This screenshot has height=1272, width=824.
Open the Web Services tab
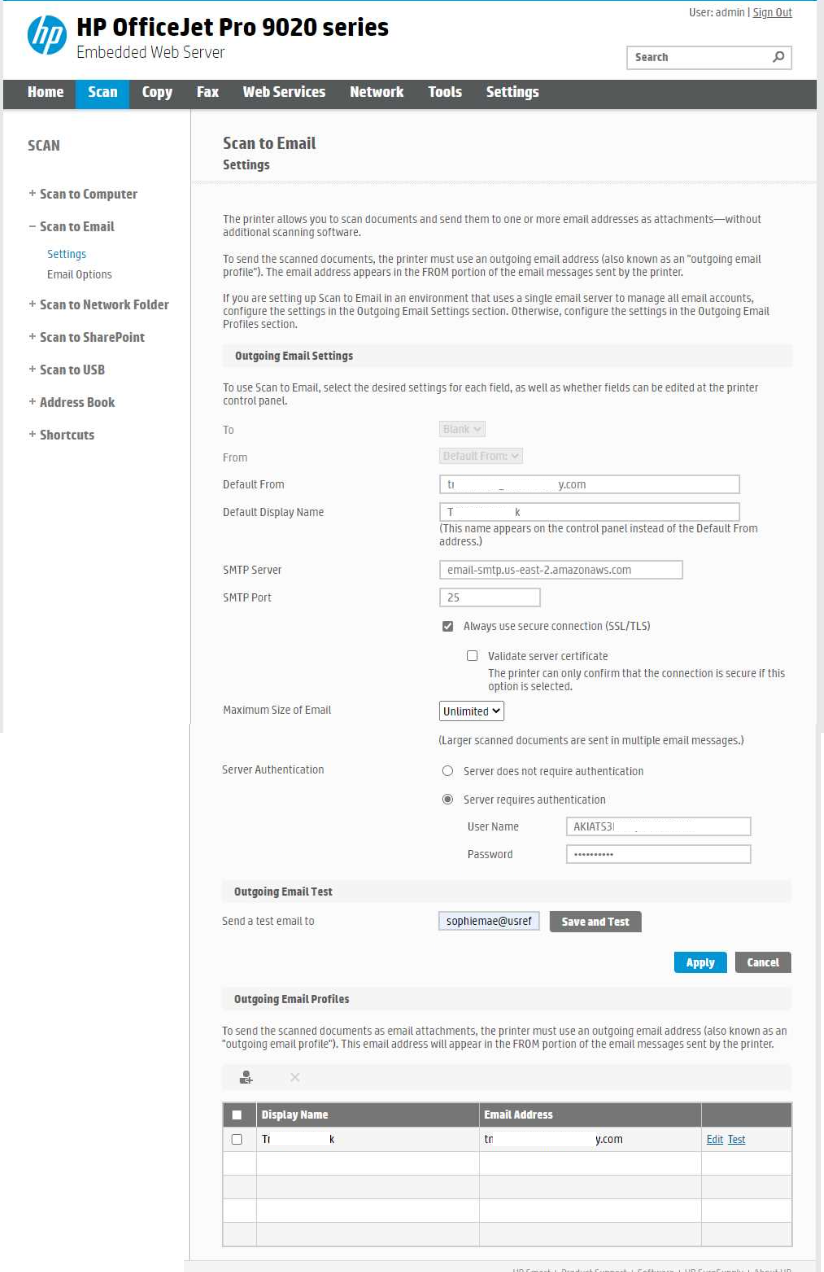click(x=284, y=92)
